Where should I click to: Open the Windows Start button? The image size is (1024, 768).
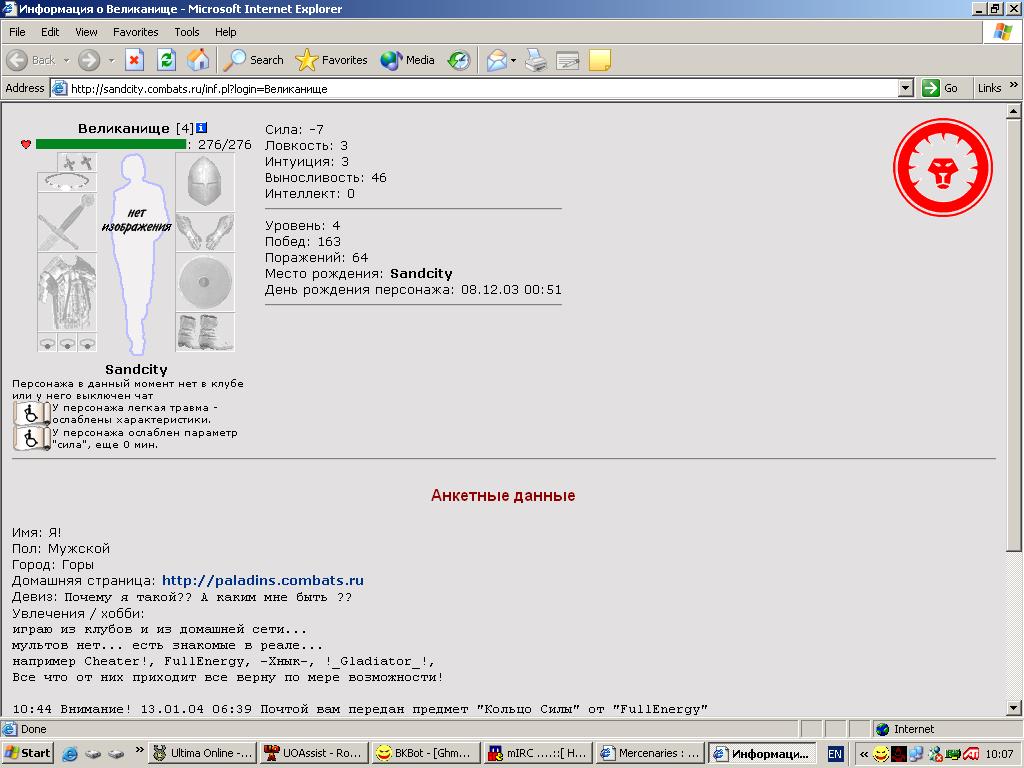[x=27, y=753]
